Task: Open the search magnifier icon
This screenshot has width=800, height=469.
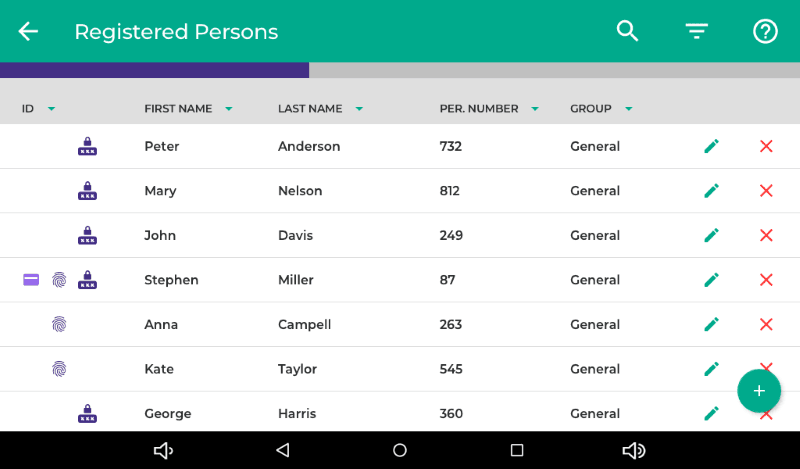Action: tap(627, 31)
